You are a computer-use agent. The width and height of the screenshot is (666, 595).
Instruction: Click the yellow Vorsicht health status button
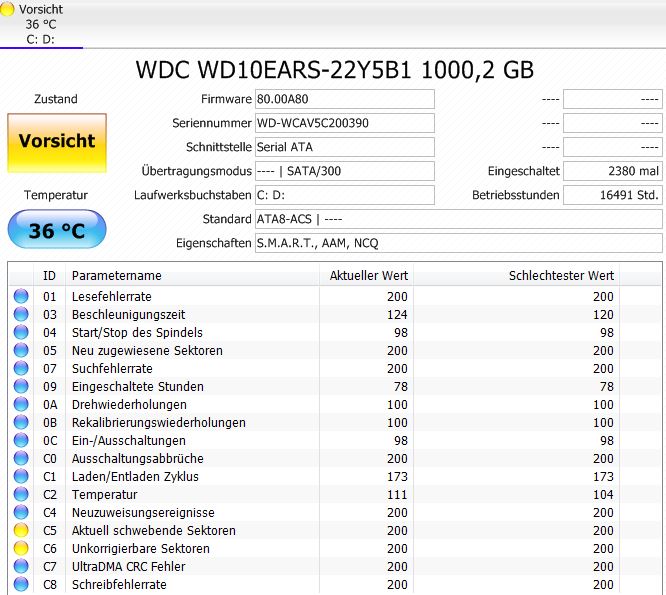(57, 143)
